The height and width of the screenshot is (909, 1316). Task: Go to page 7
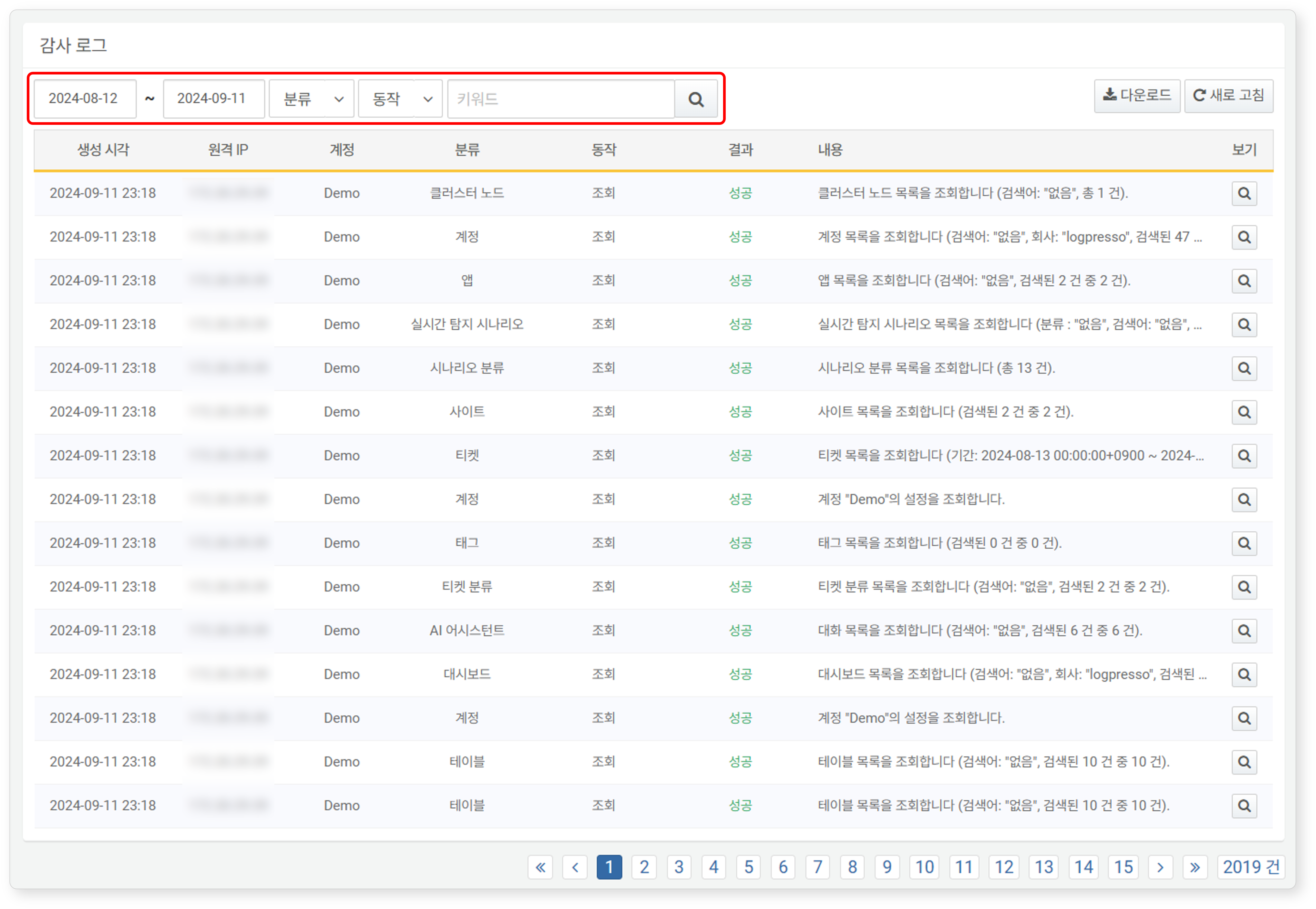point(818,867)
